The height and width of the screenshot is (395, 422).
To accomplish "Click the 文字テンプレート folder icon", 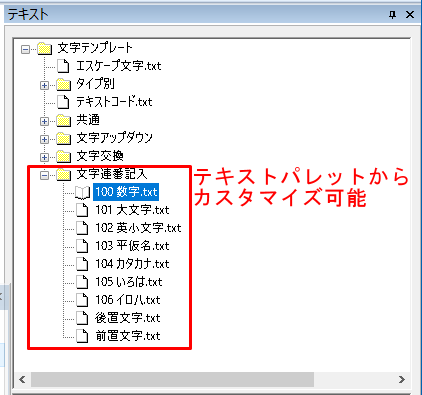I will point(44,49).
